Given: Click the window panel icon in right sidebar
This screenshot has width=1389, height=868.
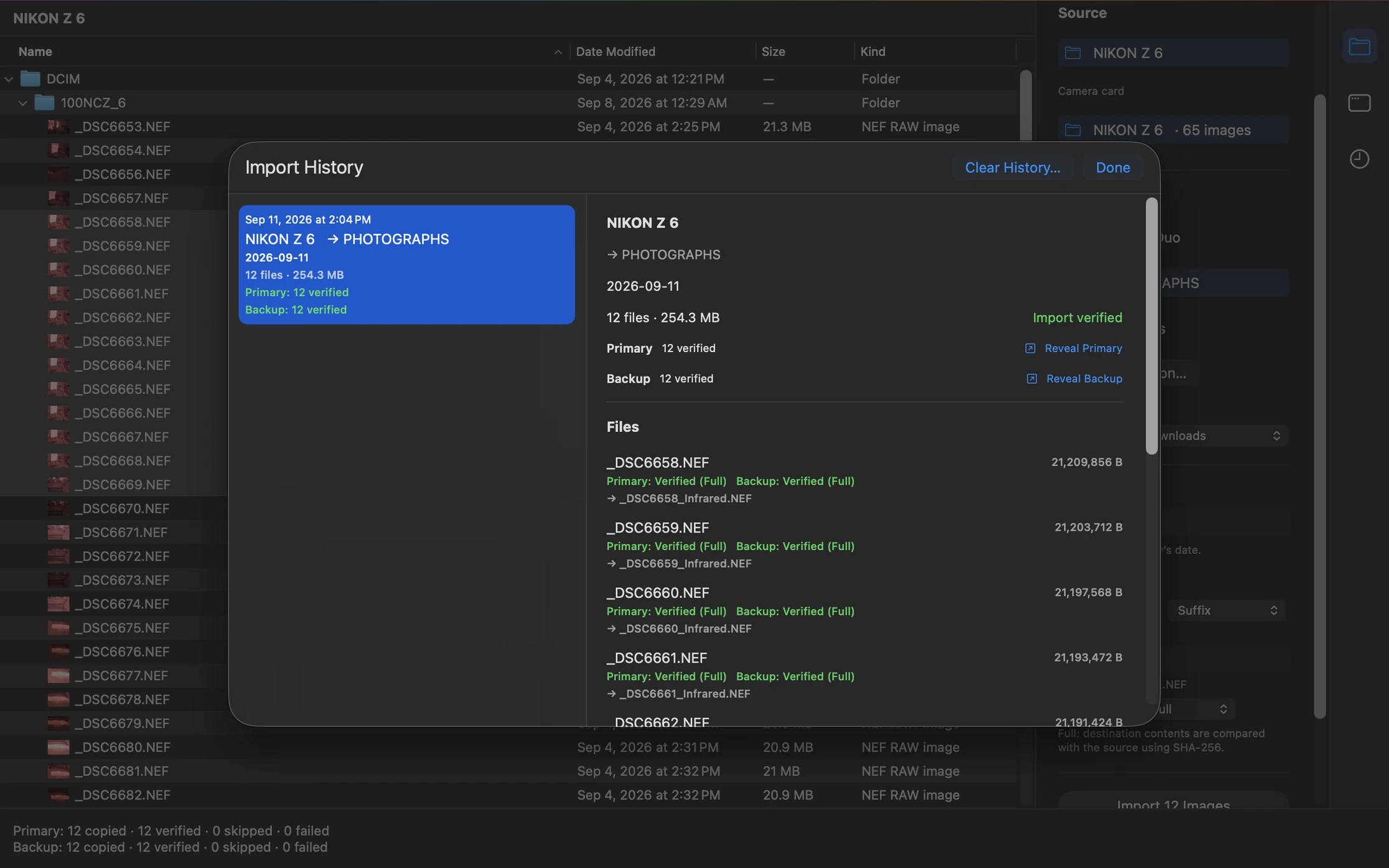Looking at the screenshot, I should click(x=1359, y=103).
